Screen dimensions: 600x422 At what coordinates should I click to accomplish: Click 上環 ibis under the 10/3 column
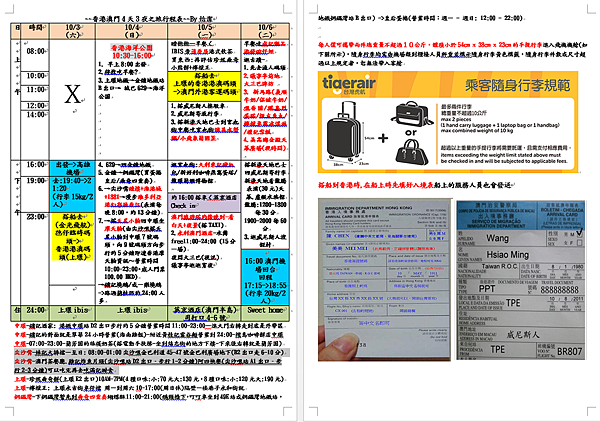[x=73, y=310]
